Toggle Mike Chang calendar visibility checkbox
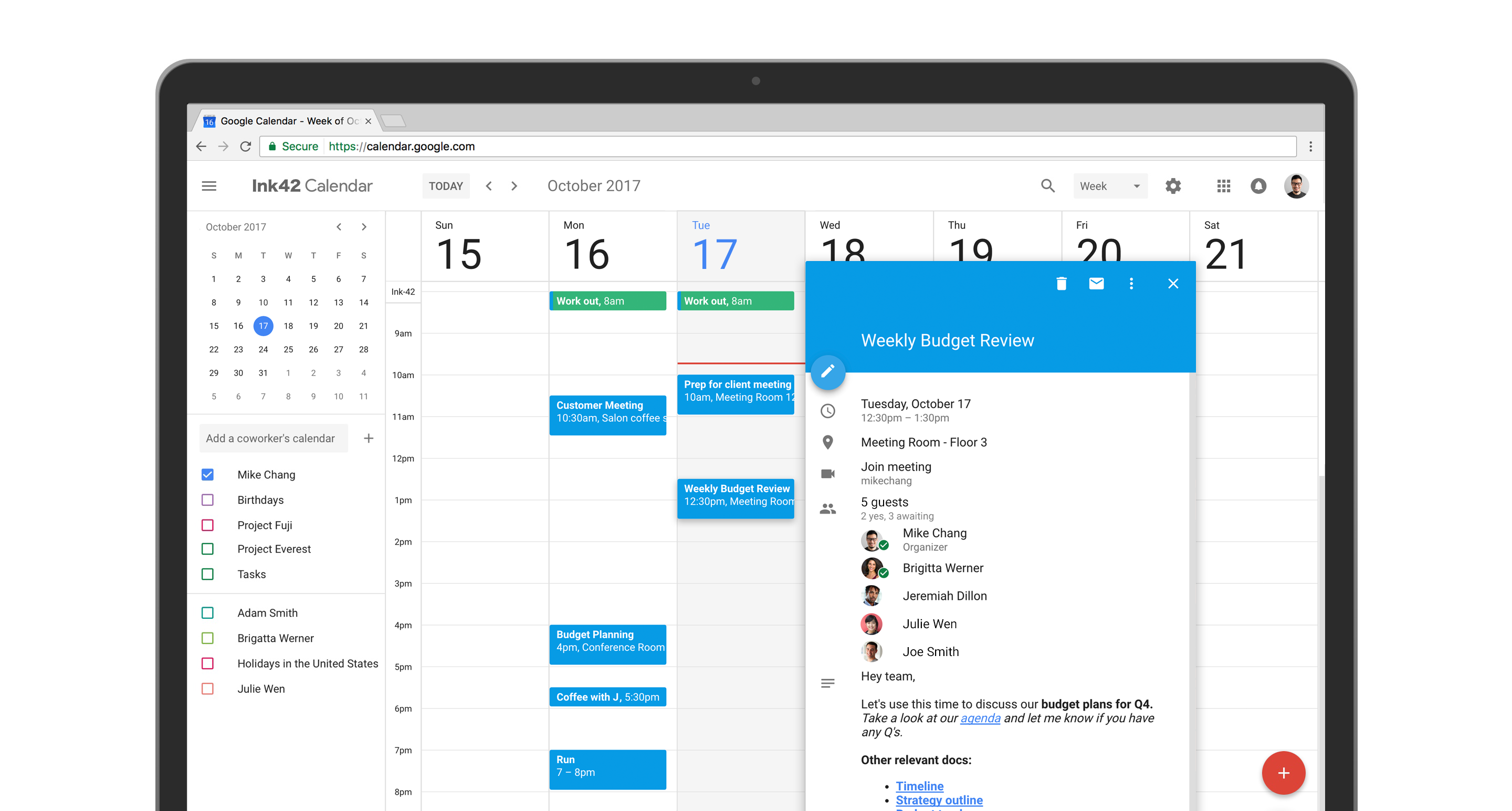The width and height of the screenshot is (1512, 811). point(209,474)
